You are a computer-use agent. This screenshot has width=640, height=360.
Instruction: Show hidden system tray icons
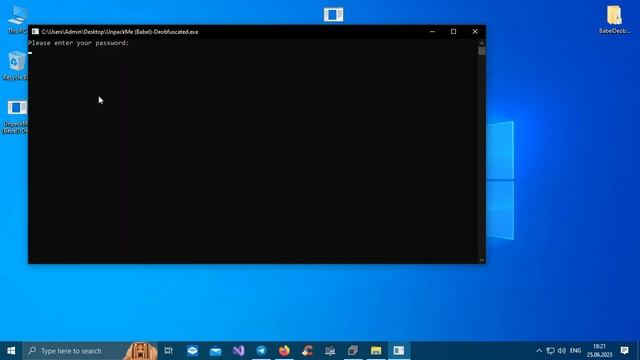pos(539,351)
